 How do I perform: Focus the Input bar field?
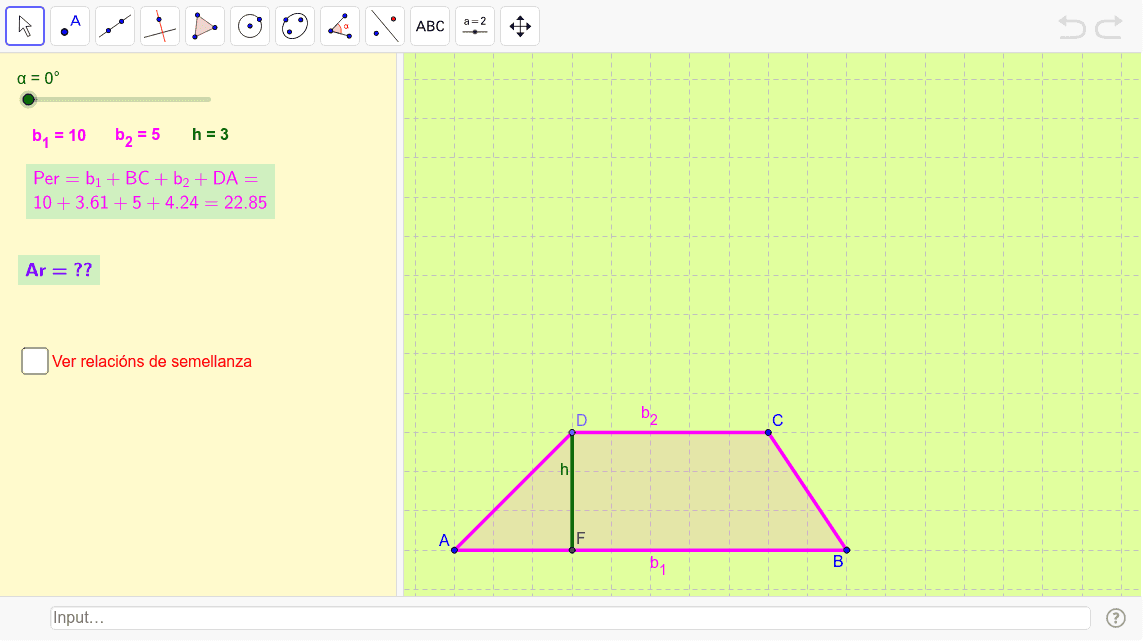570,618
